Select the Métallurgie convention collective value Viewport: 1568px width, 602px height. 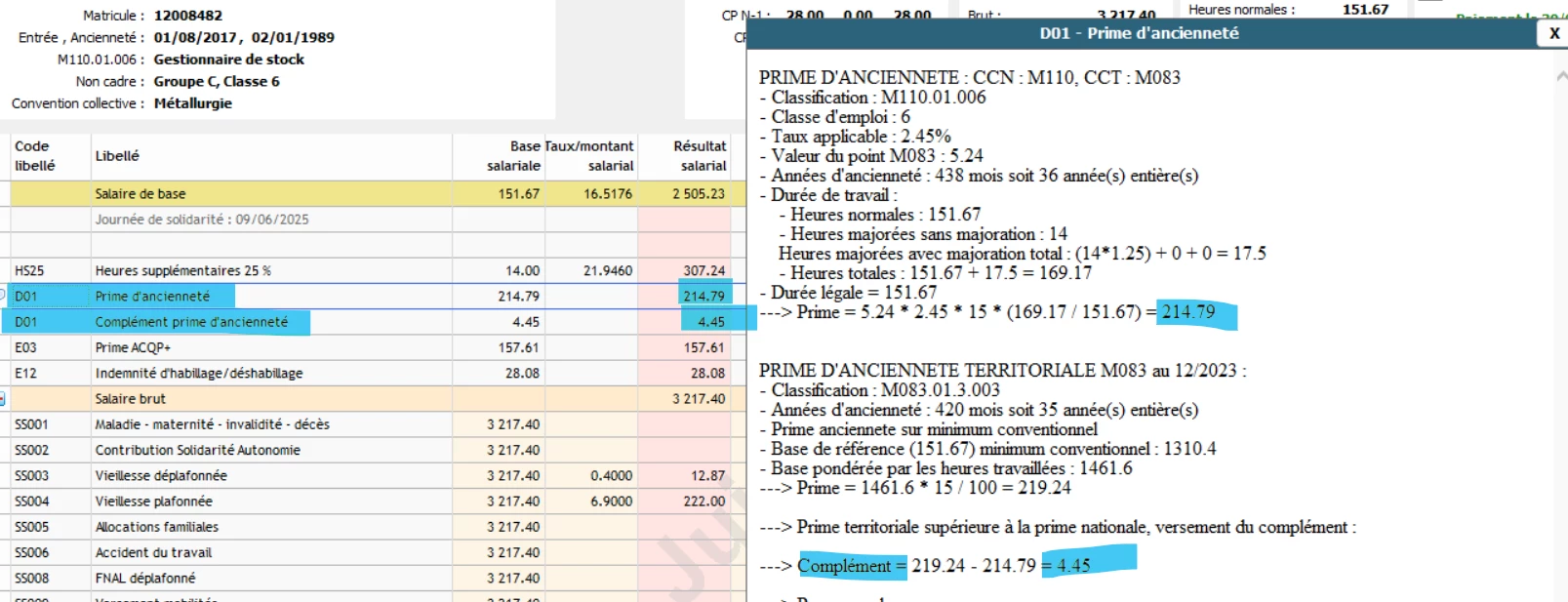pyautogui.click(x=193, y=103)
